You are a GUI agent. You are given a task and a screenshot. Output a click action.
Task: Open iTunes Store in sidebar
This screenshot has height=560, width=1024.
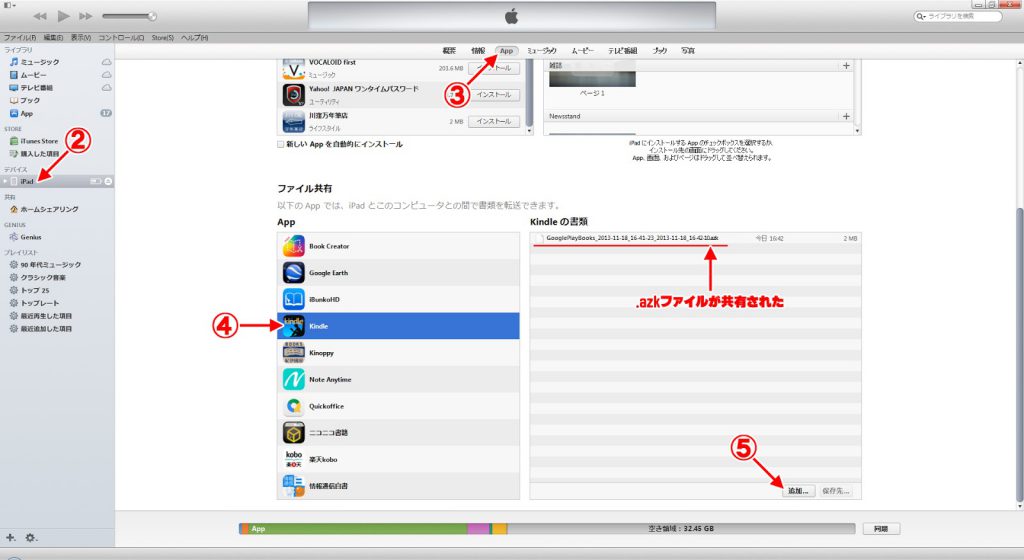(x=34, y=141)
